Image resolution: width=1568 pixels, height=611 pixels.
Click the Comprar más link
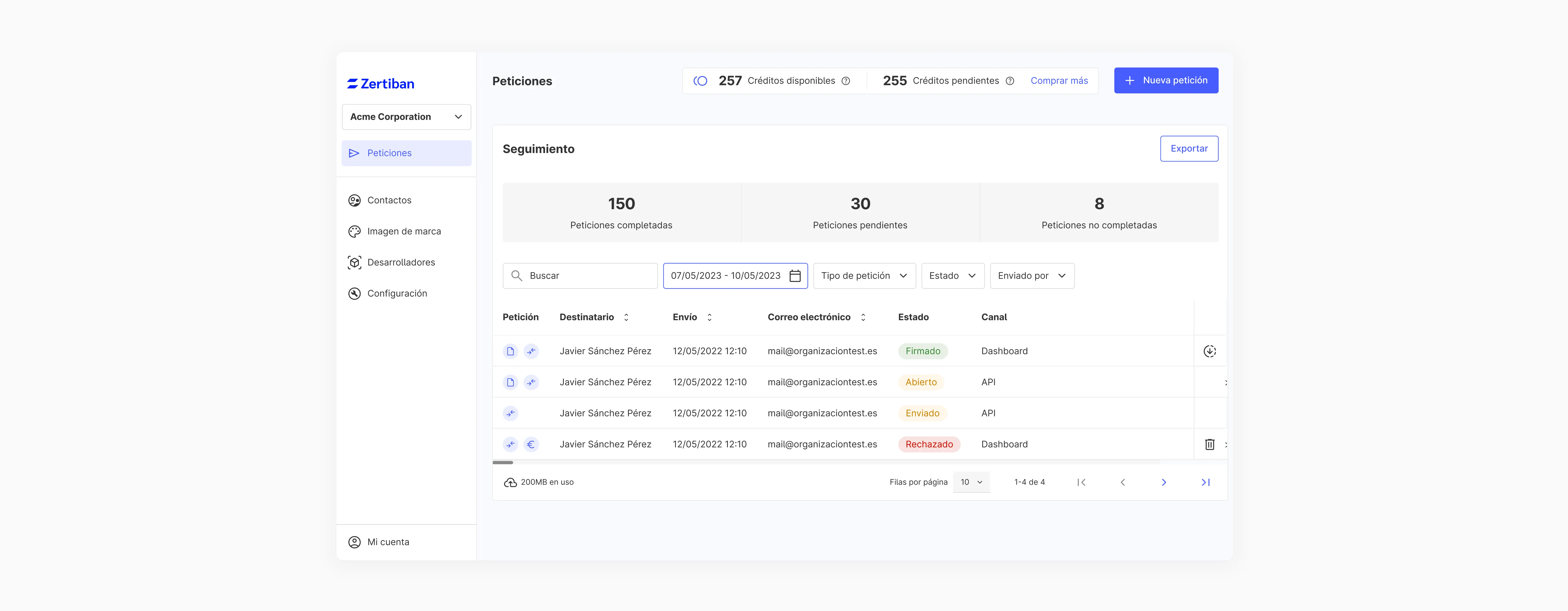[1059, 81]
